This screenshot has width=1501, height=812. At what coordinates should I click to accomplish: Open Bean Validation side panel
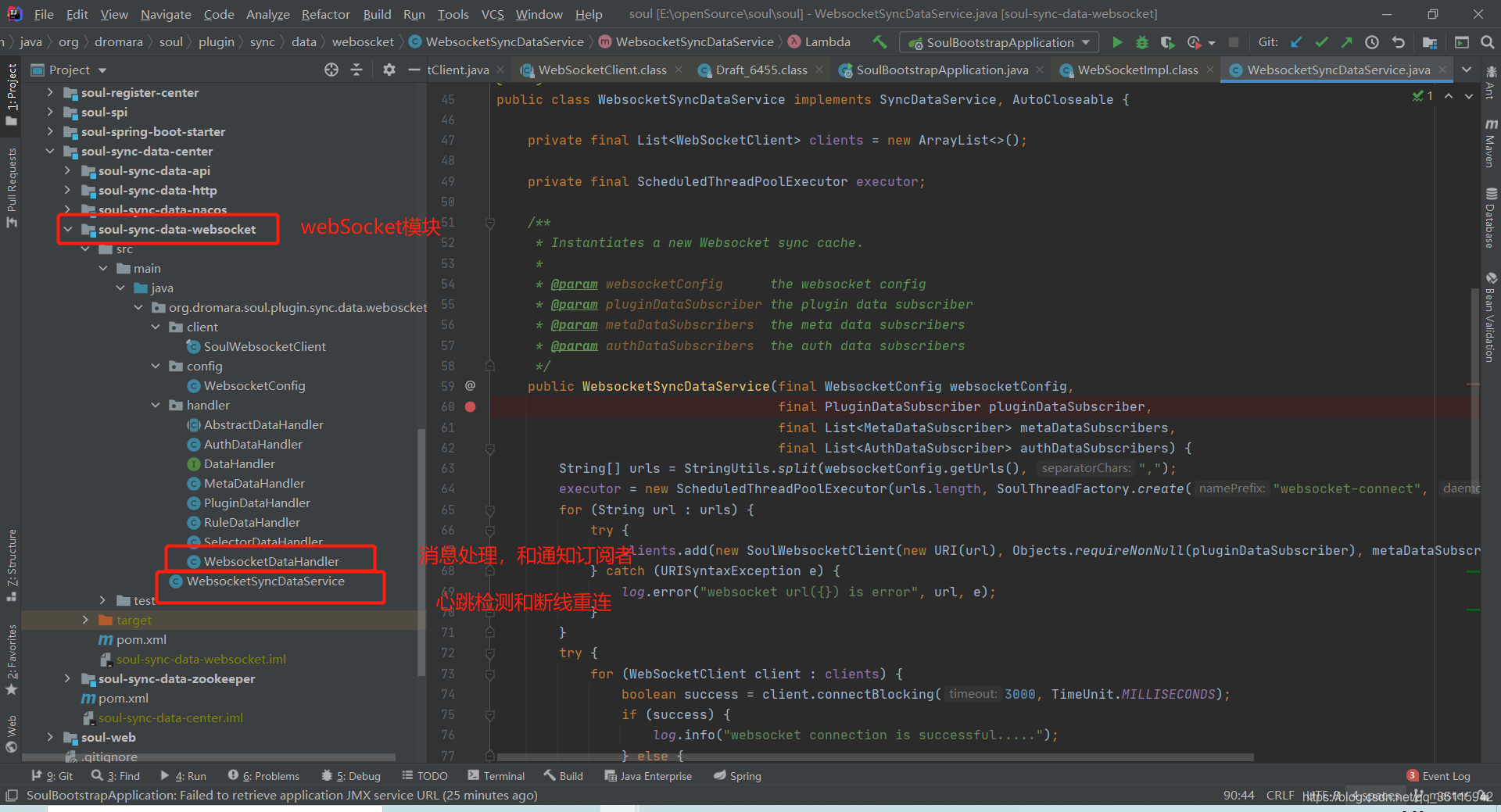(1491, 317)
